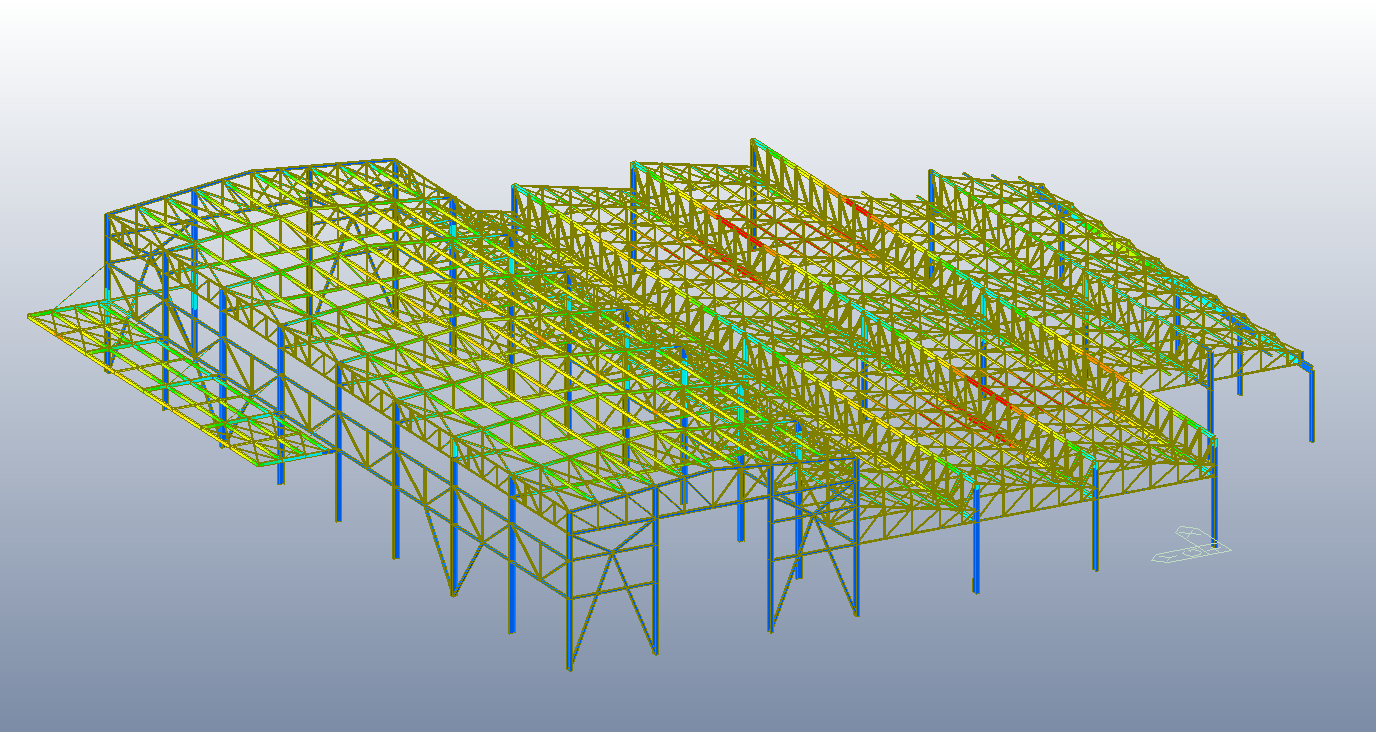Image resolution: width=1376 pixels, height=732 pixels.
Task: Click the far-left tip of the canopy
Action: tap(30, 317)
